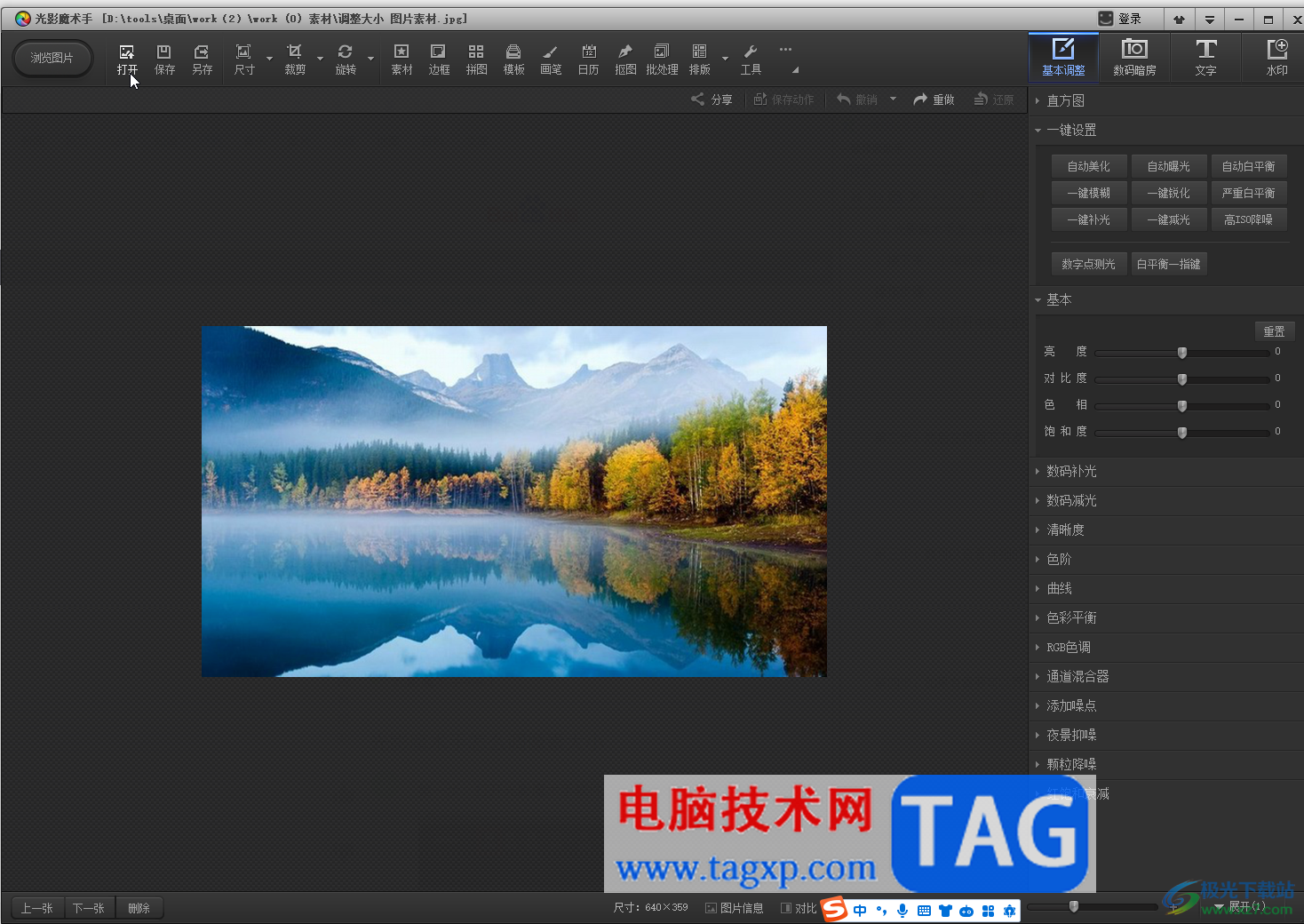Open the 日历 (Calendar) tool

point(588,59)
